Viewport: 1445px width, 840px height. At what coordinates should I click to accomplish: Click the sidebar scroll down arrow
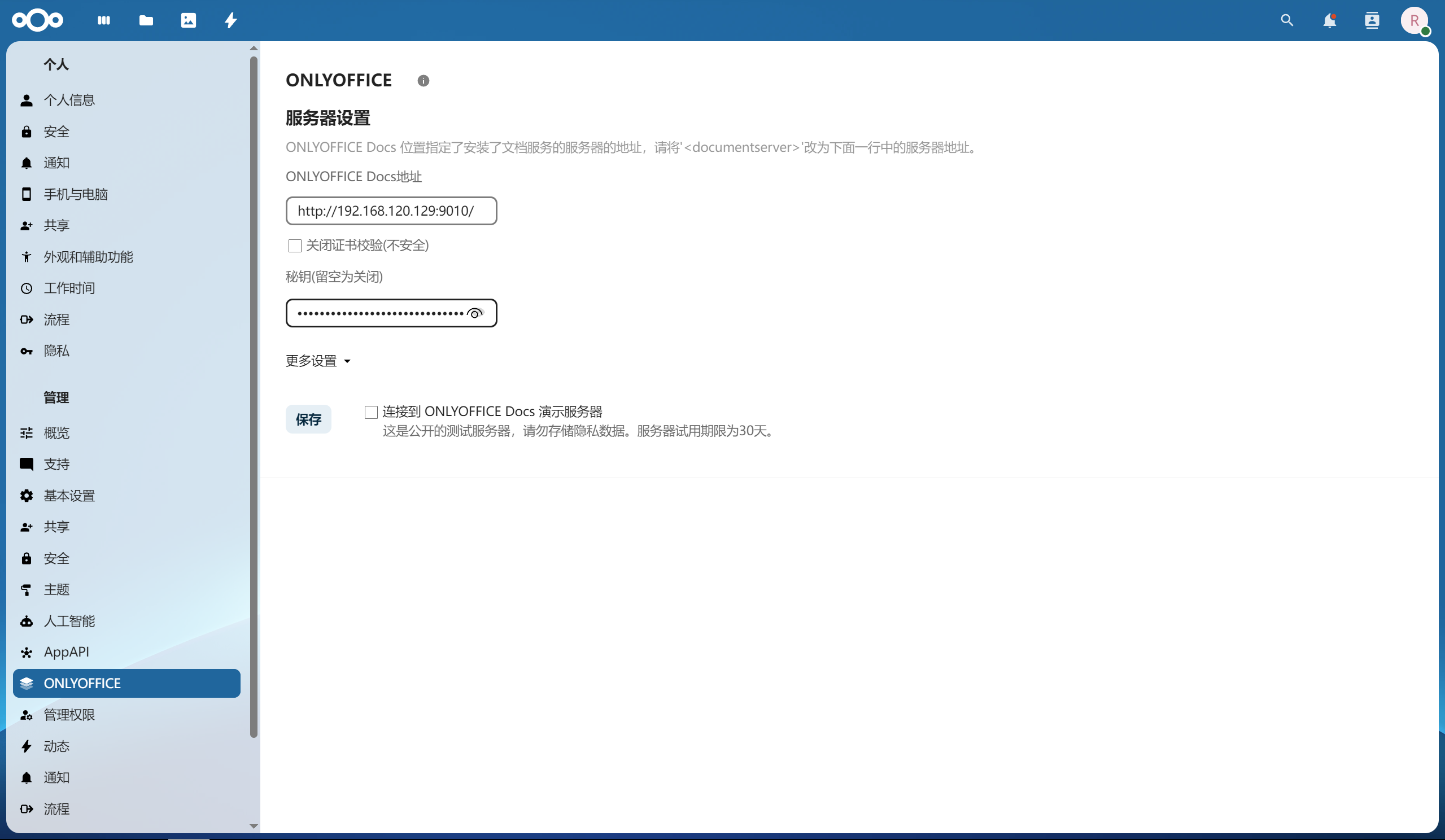(x=254, y=826)
